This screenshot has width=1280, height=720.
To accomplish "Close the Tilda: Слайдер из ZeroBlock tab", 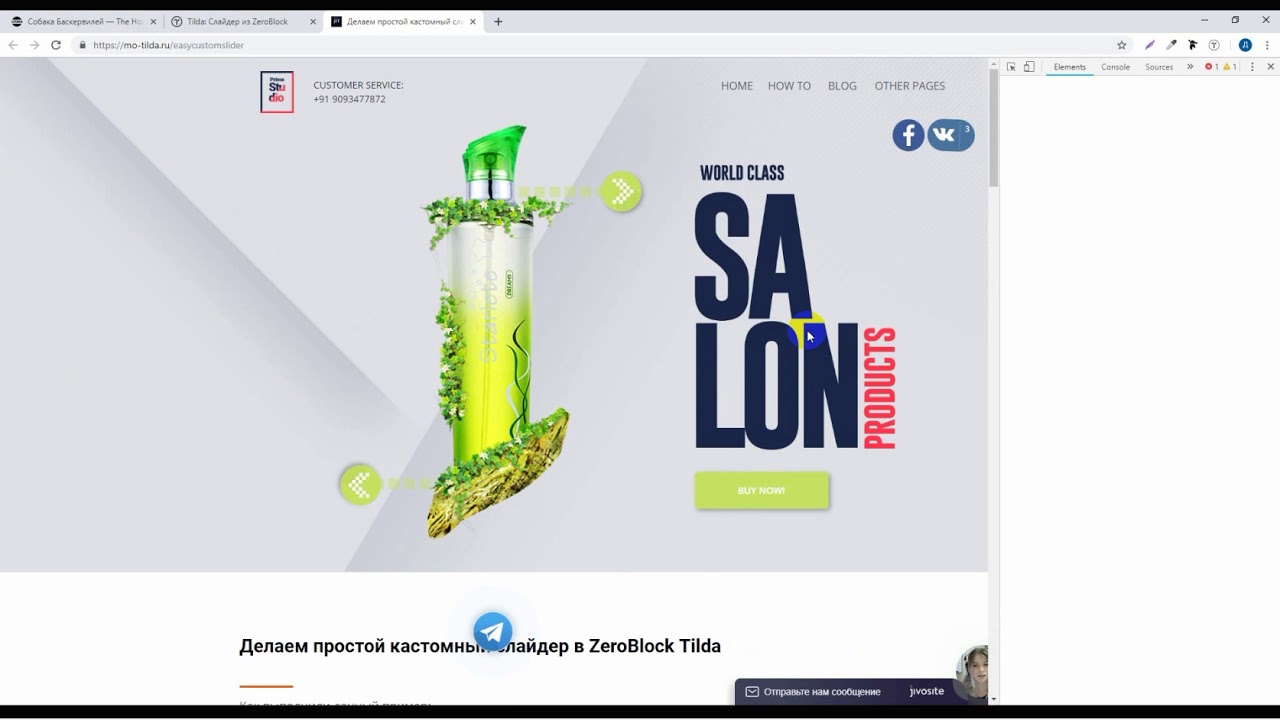I will pyautogui.click(x=313, y=21).
